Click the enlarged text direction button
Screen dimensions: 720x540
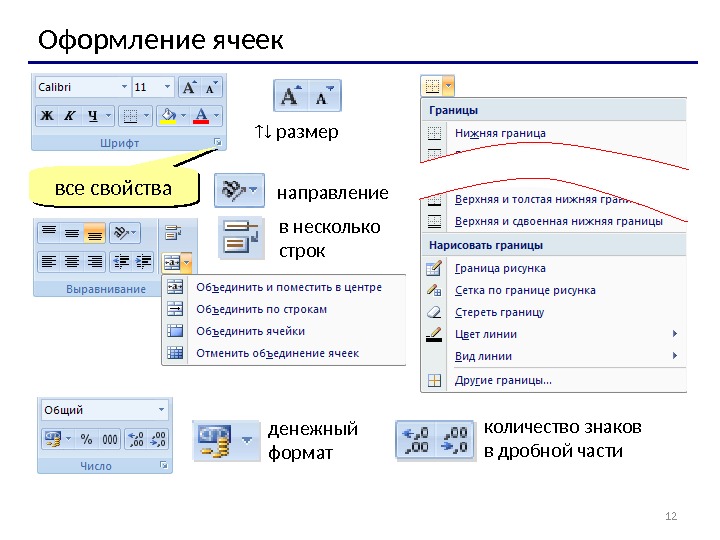(x=239, y=190)
